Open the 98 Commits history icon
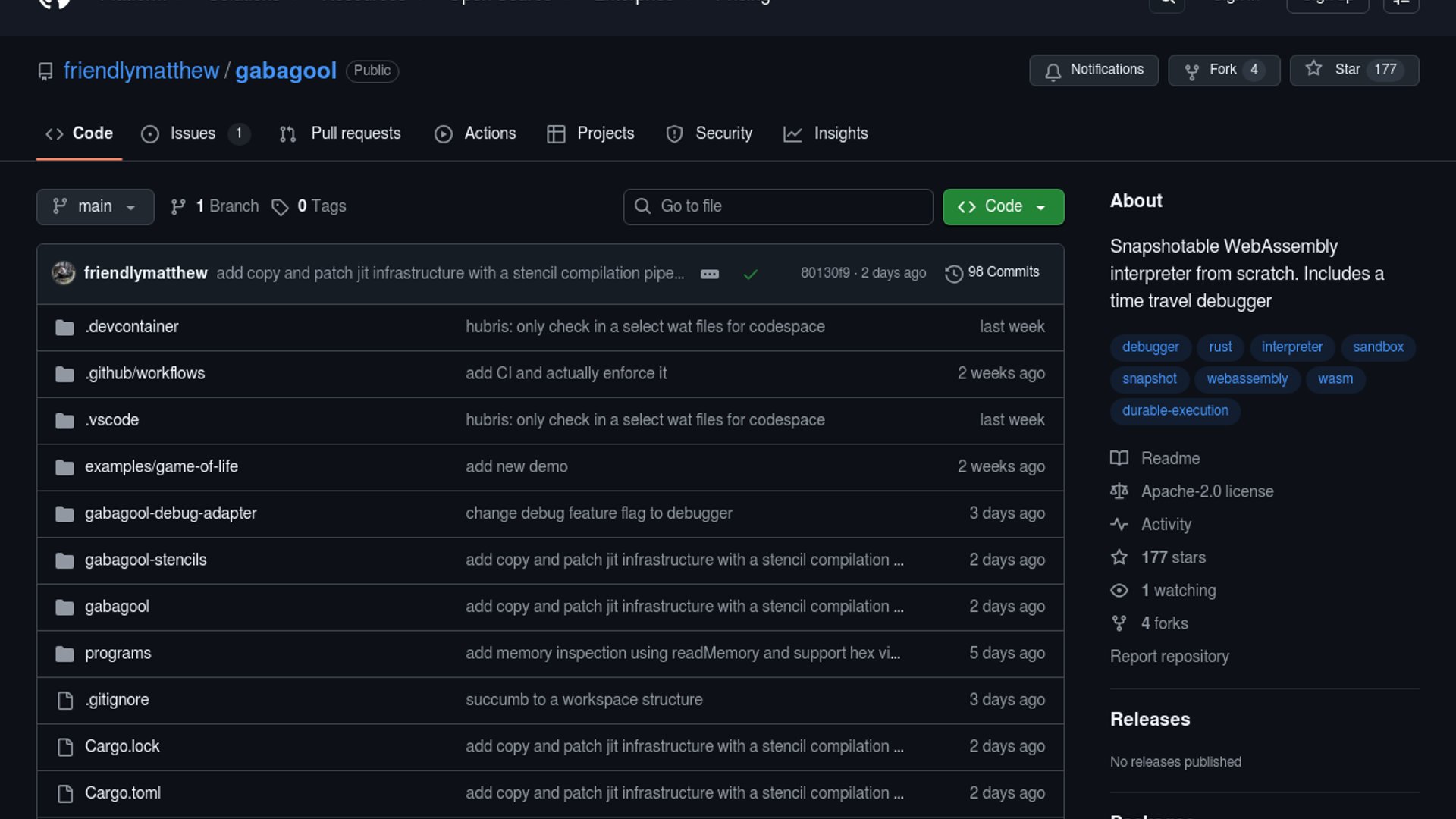 [x=953, y=273]
